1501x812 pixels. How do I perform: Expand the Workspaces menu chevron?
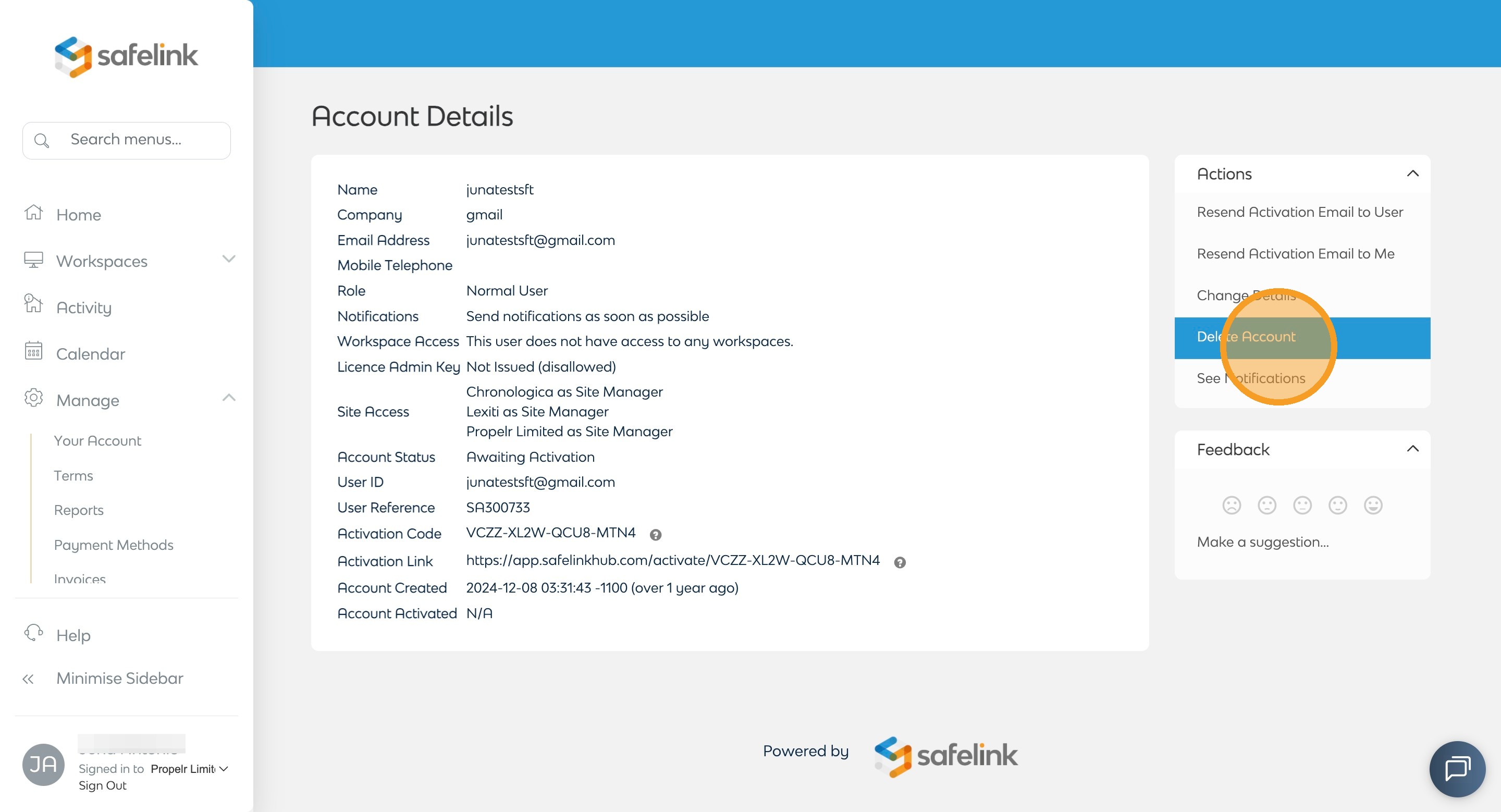[x=228, y=259]
